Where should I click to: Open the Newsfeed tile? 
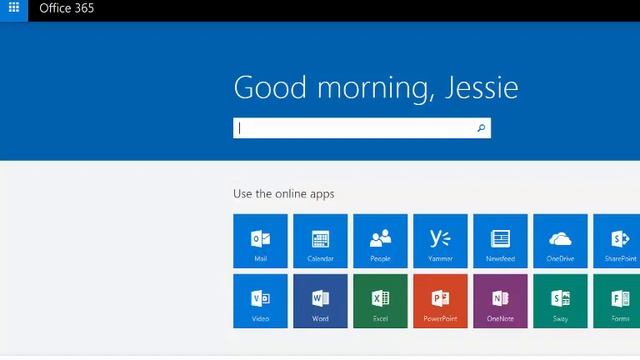point(500,241)
